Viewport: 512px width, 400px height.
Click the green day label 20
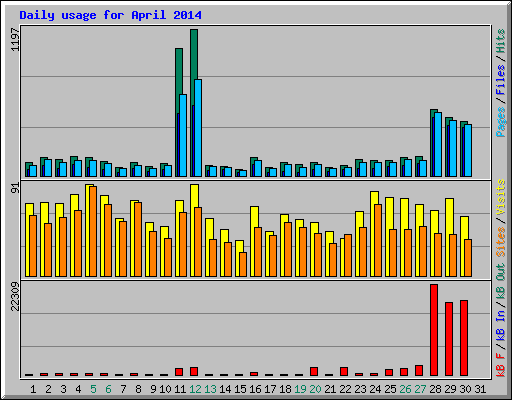click(315, 389)
